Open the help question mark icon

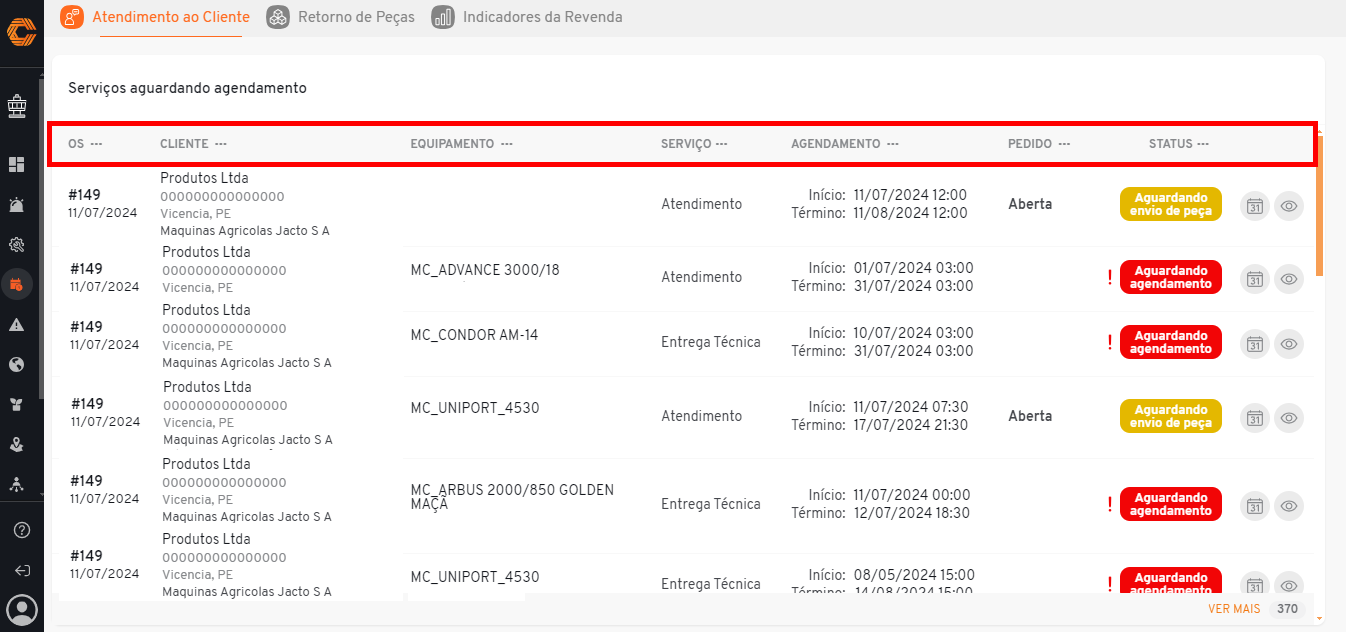[22, 530]
